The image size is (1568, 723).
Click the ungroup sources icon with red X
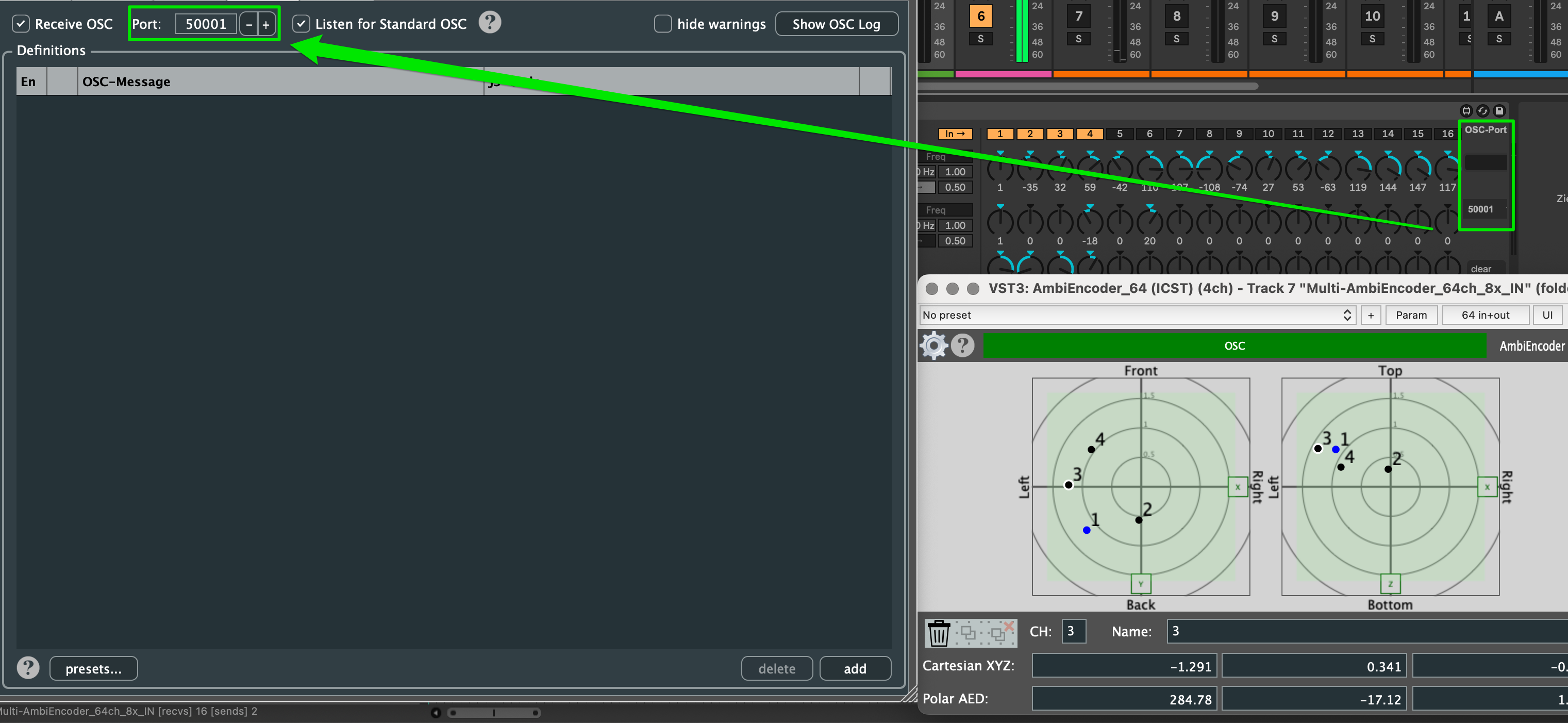click(1000, 633)
